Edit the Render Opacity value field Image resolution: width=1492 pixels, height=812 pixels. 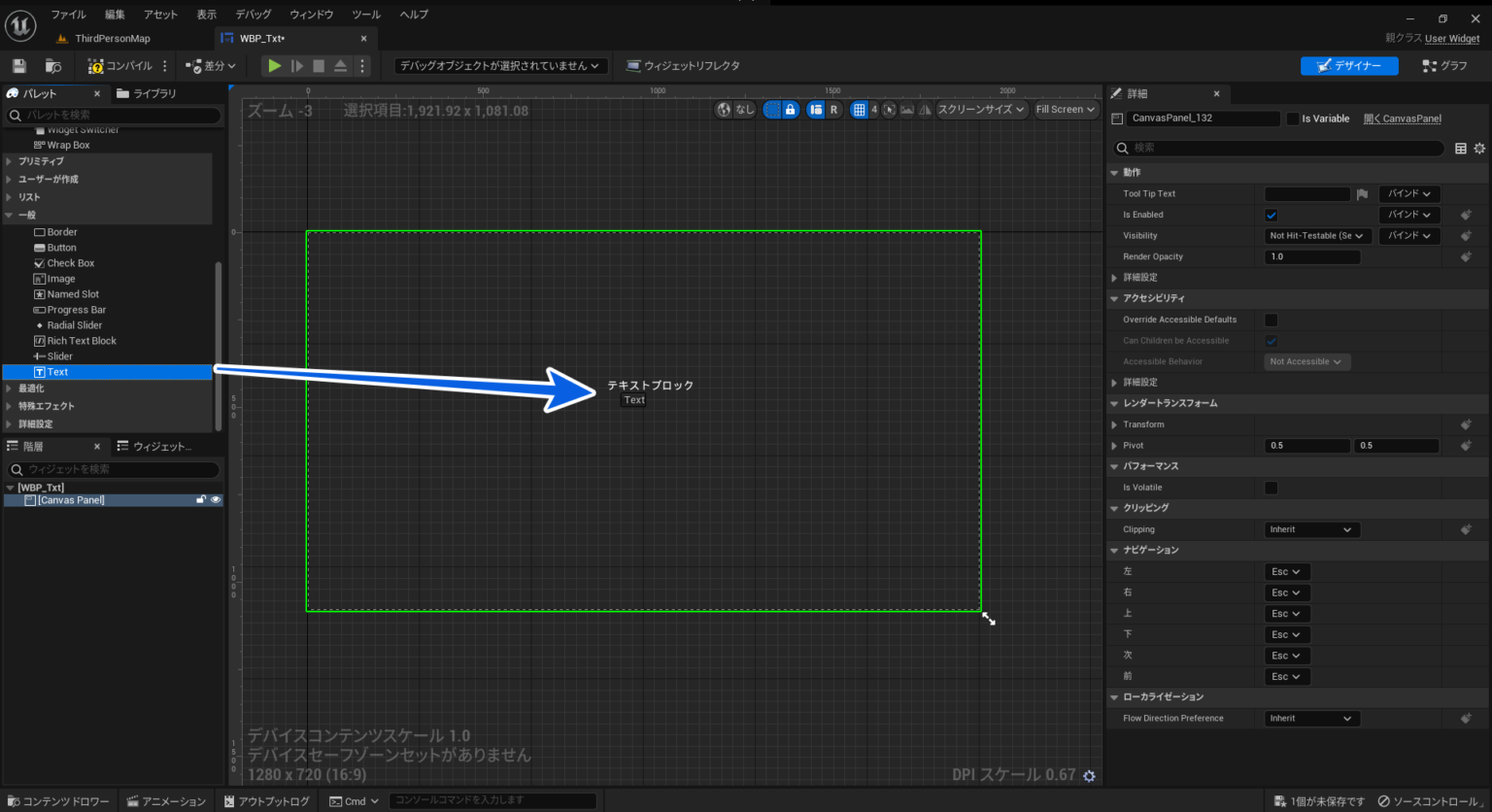[x=1313, y=255]
